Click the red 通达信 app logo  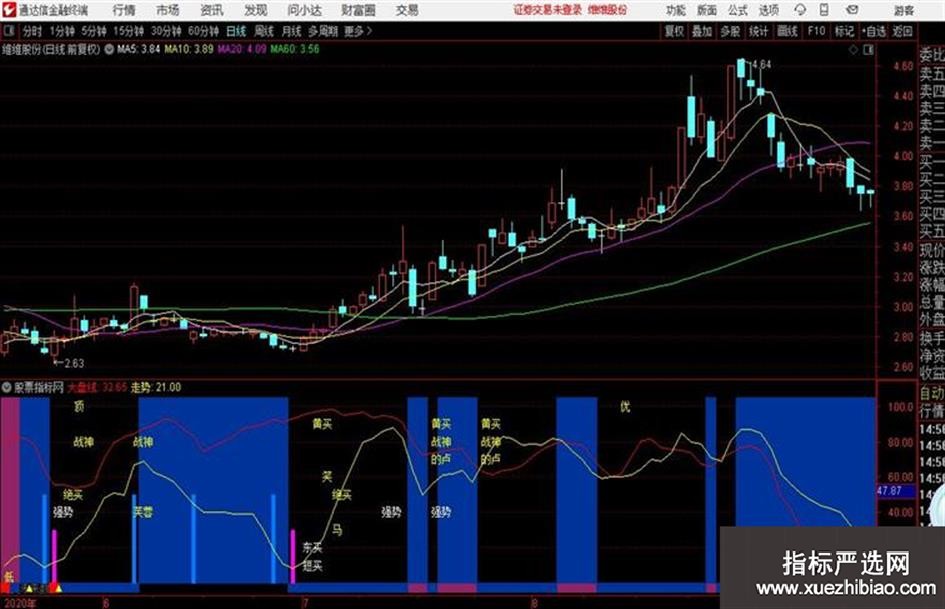[9, 10]
